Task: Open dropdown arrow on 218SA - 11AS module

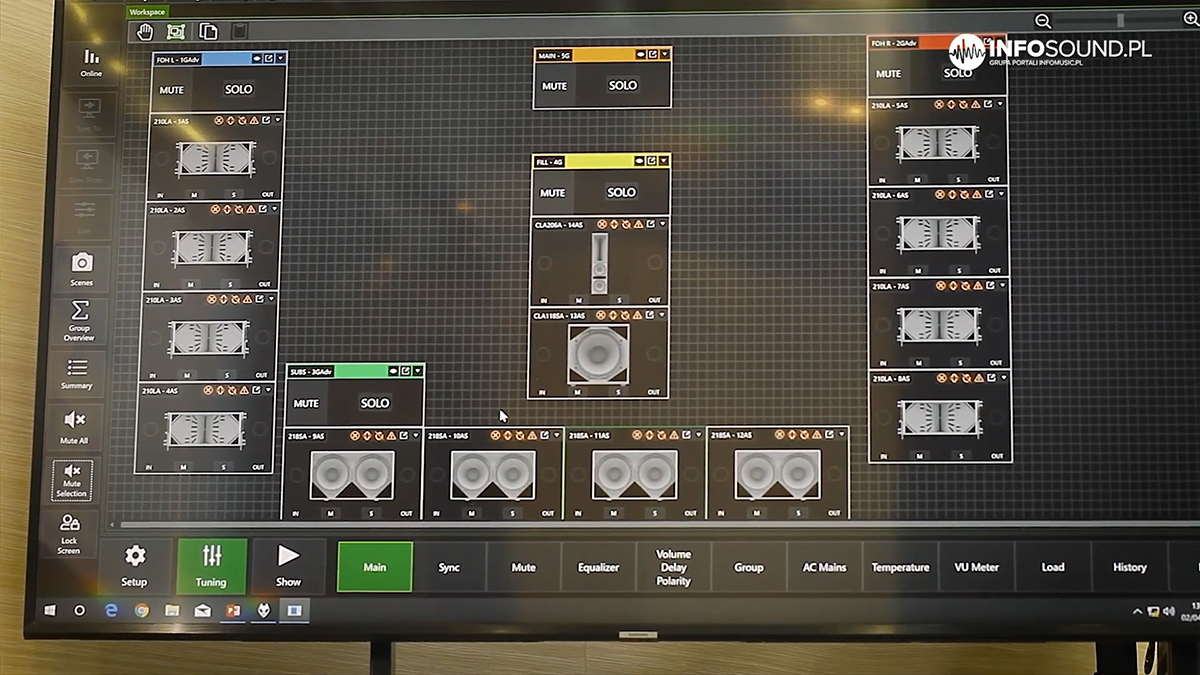Action: pos(698,435)
